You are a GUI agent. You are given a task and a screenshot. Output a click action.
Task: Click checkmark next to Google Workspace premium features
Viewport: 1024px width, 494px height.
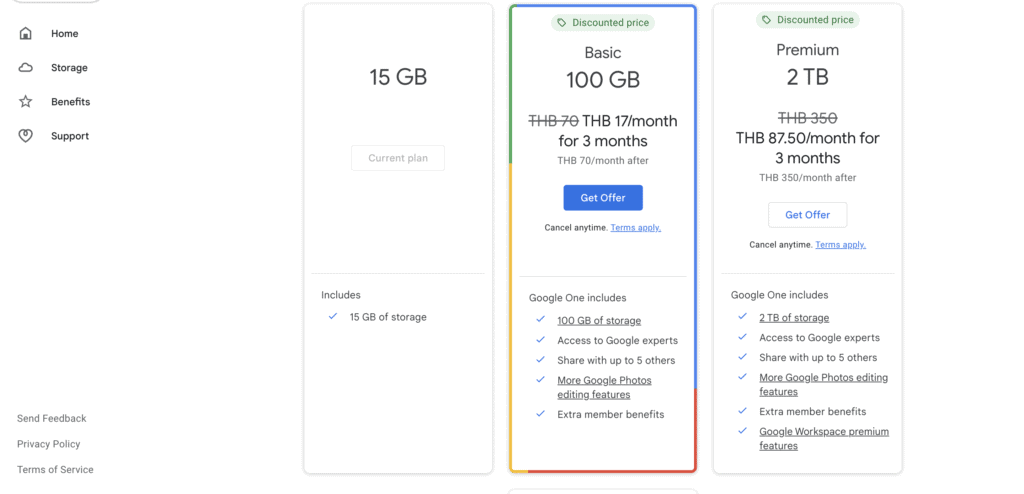click(743, 431)
